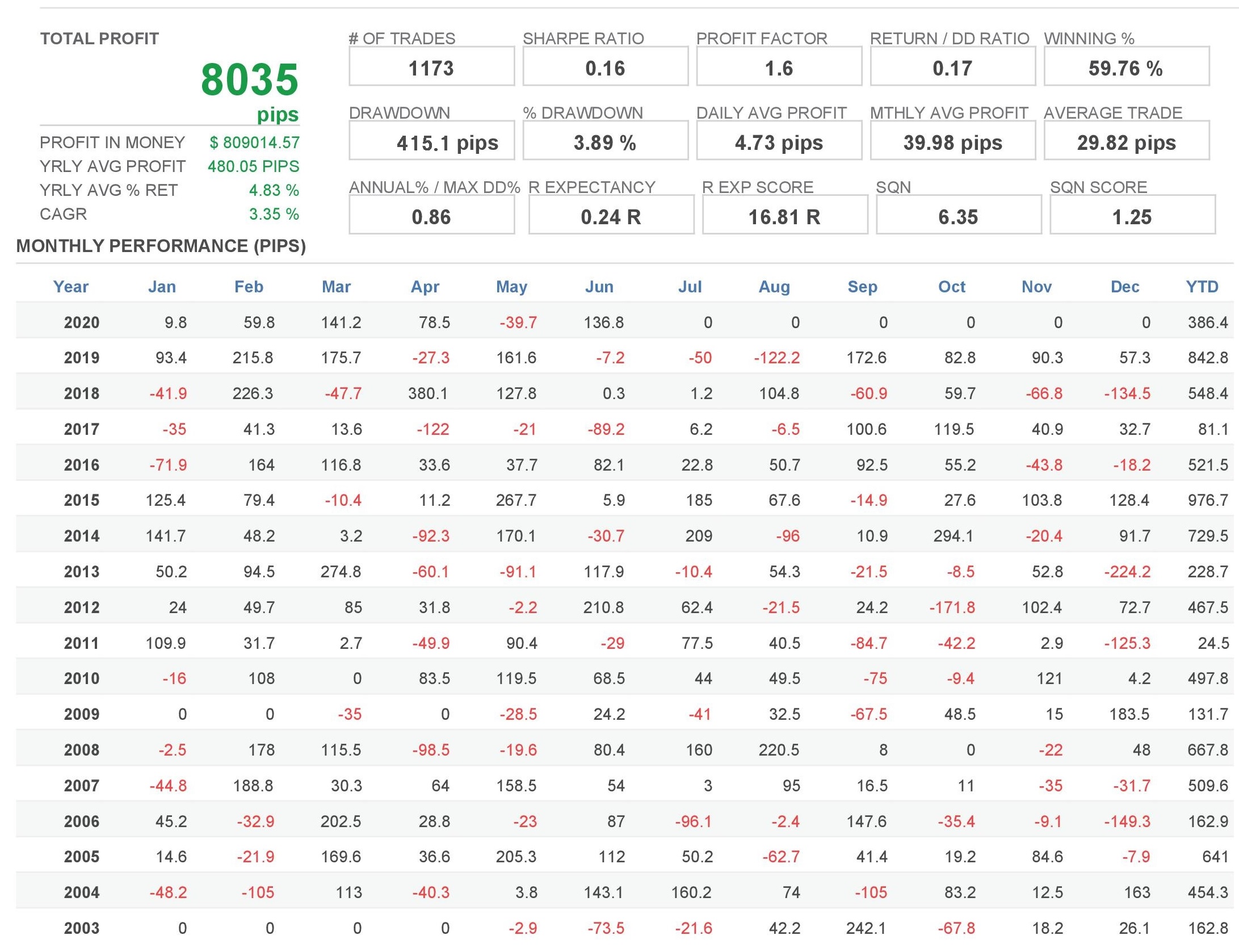The height and width of the screenshot is (952, 1239).
Task: Click the YTD column header
Action: click(1202, 287)
